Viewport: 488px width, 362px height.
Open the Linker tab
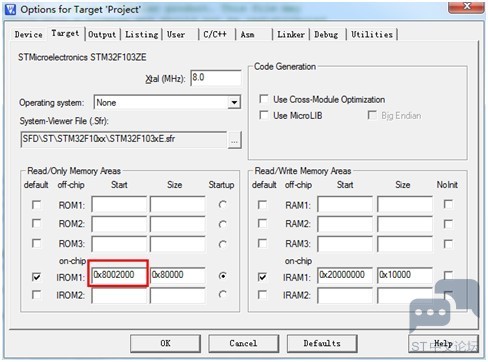[x=291, y=34]
